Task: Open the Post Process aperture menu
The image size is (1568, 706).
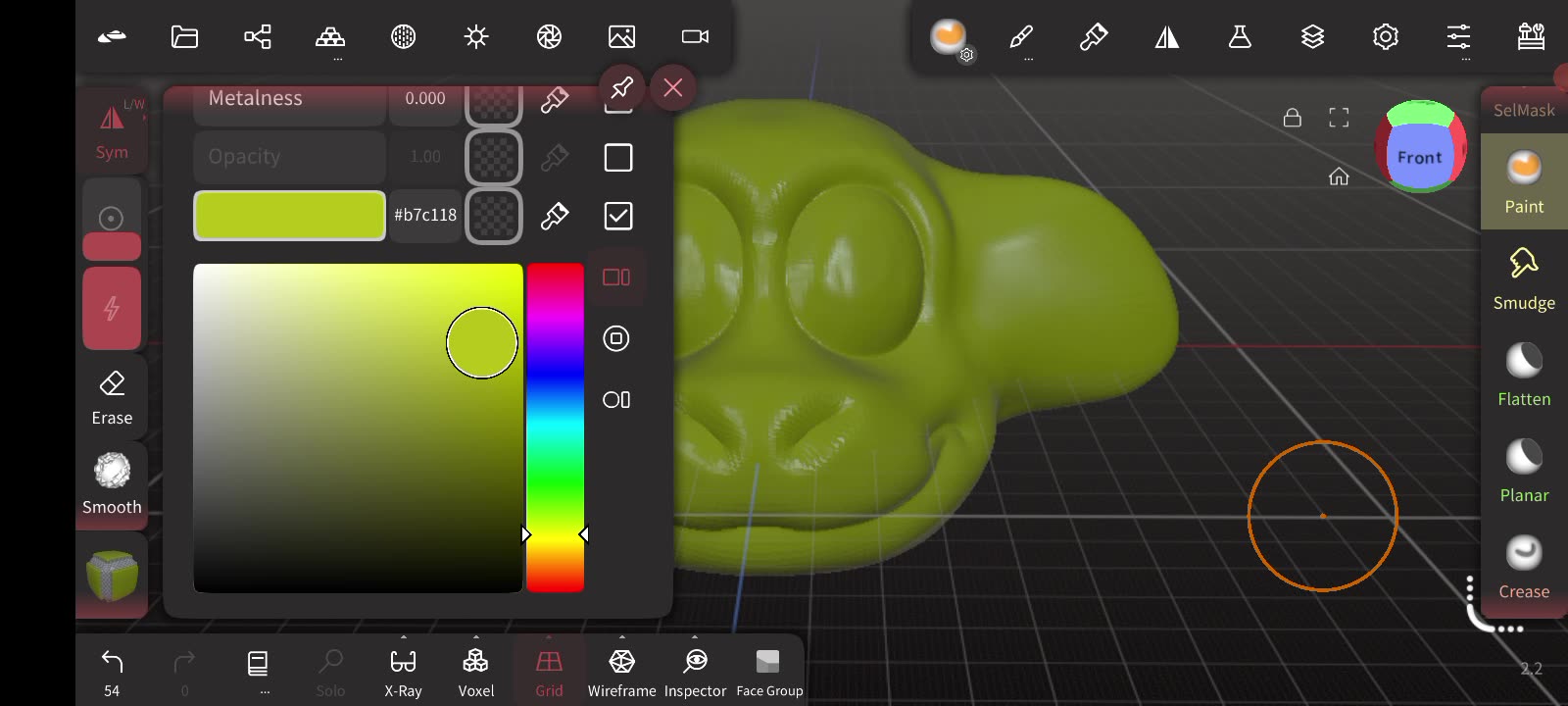Action: (x=549, y=37)
